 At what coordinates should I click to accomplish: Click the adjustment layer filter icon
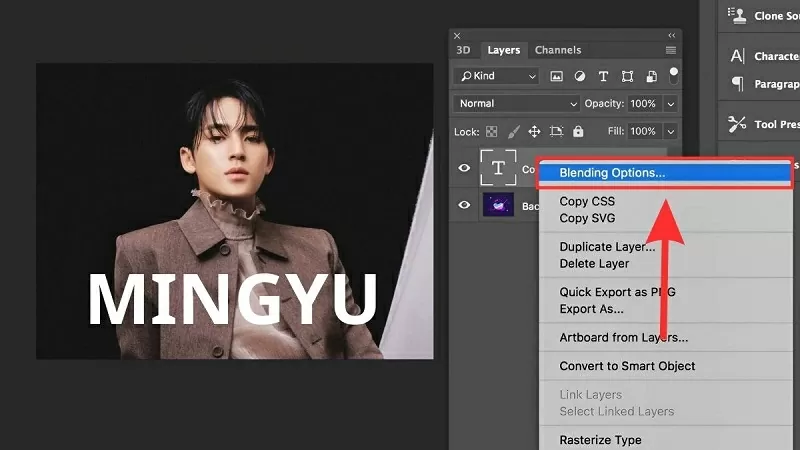580,76
